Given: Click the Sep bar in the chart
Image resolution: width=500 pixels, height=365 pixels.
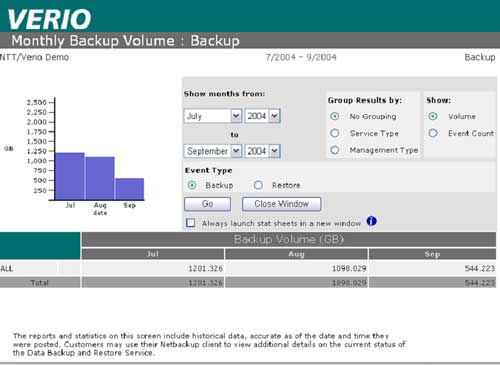Looking at the screenshot, I should pos(130,189).
